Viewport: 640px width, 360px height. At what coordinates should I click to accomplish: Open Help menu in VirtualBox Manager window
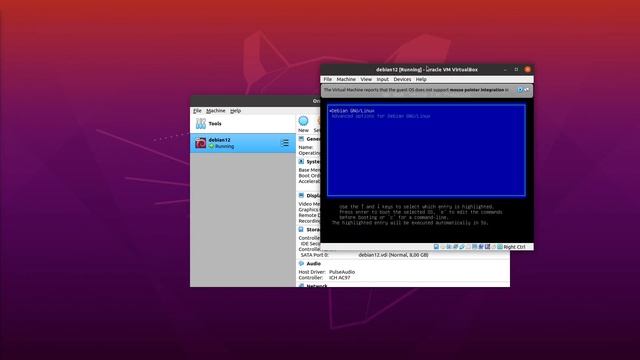tap(235, 111)
